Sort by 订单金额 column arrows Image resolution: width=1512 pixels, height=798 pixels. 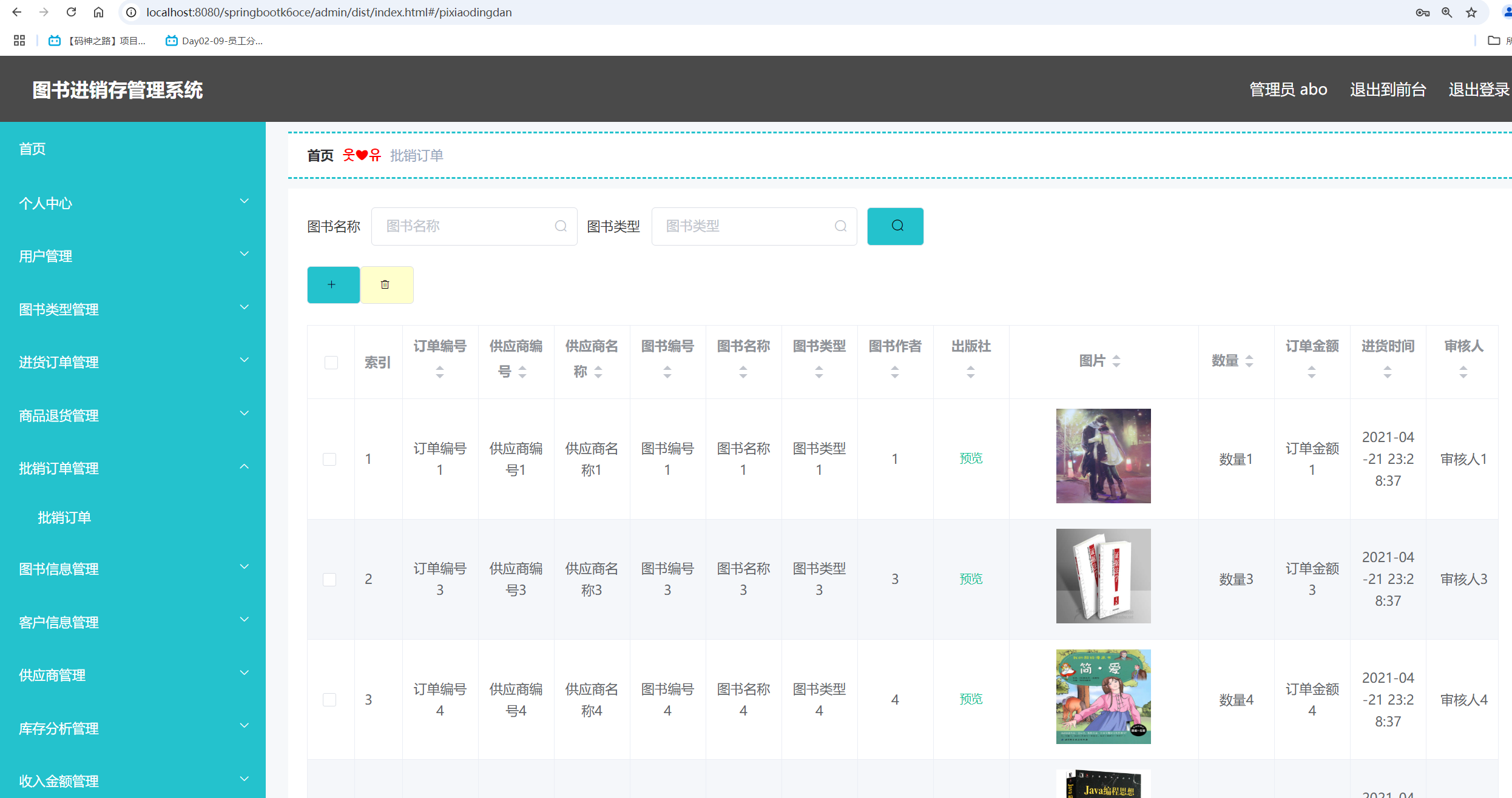point(1312,372)
